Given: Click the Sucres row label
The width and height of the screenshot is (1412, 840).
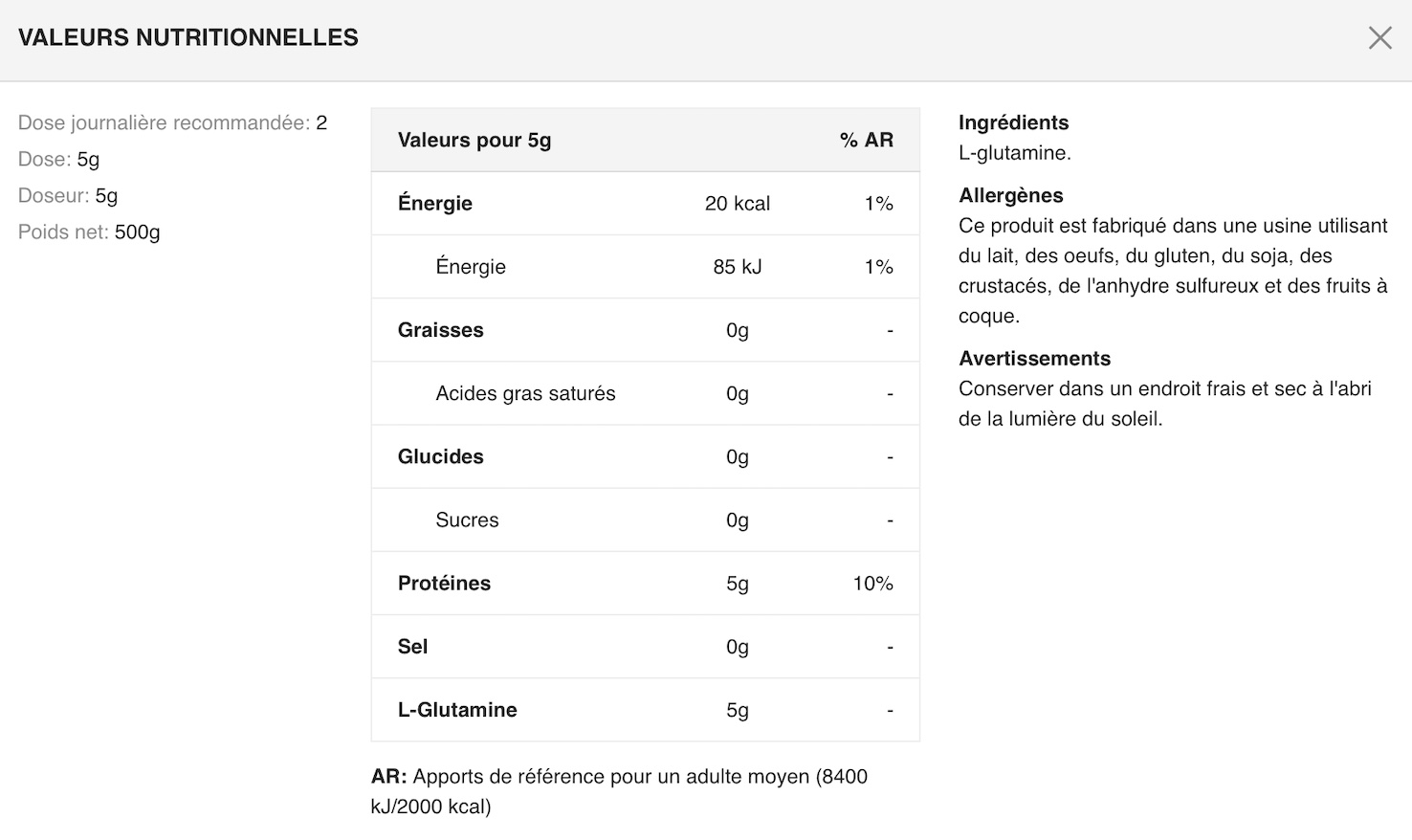Looking at the screenshot, I should (467, 519).
